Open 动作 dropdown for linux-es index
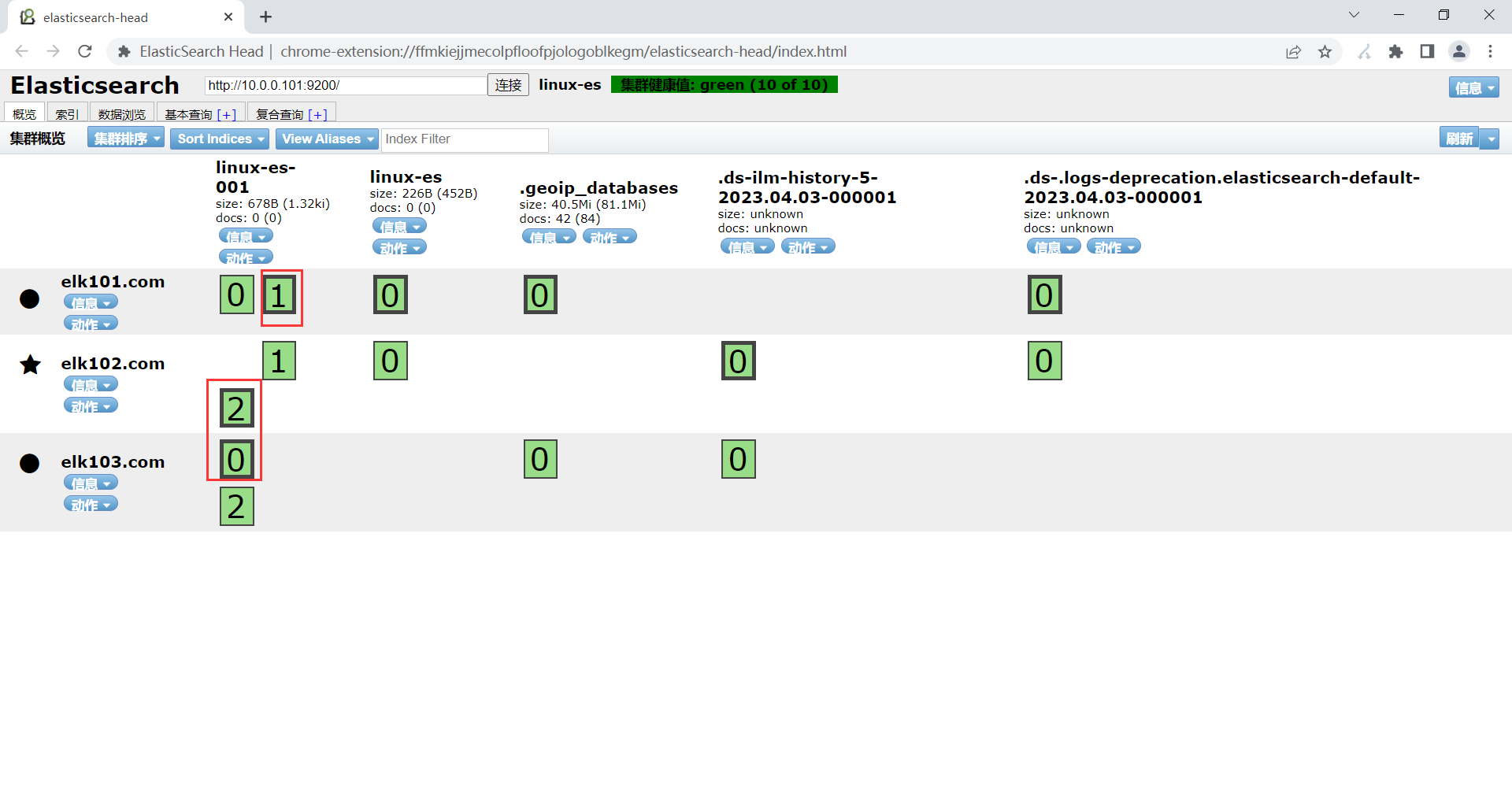Image resolution: width=1512 pixels, height=811 pixels. pos(399,248)
